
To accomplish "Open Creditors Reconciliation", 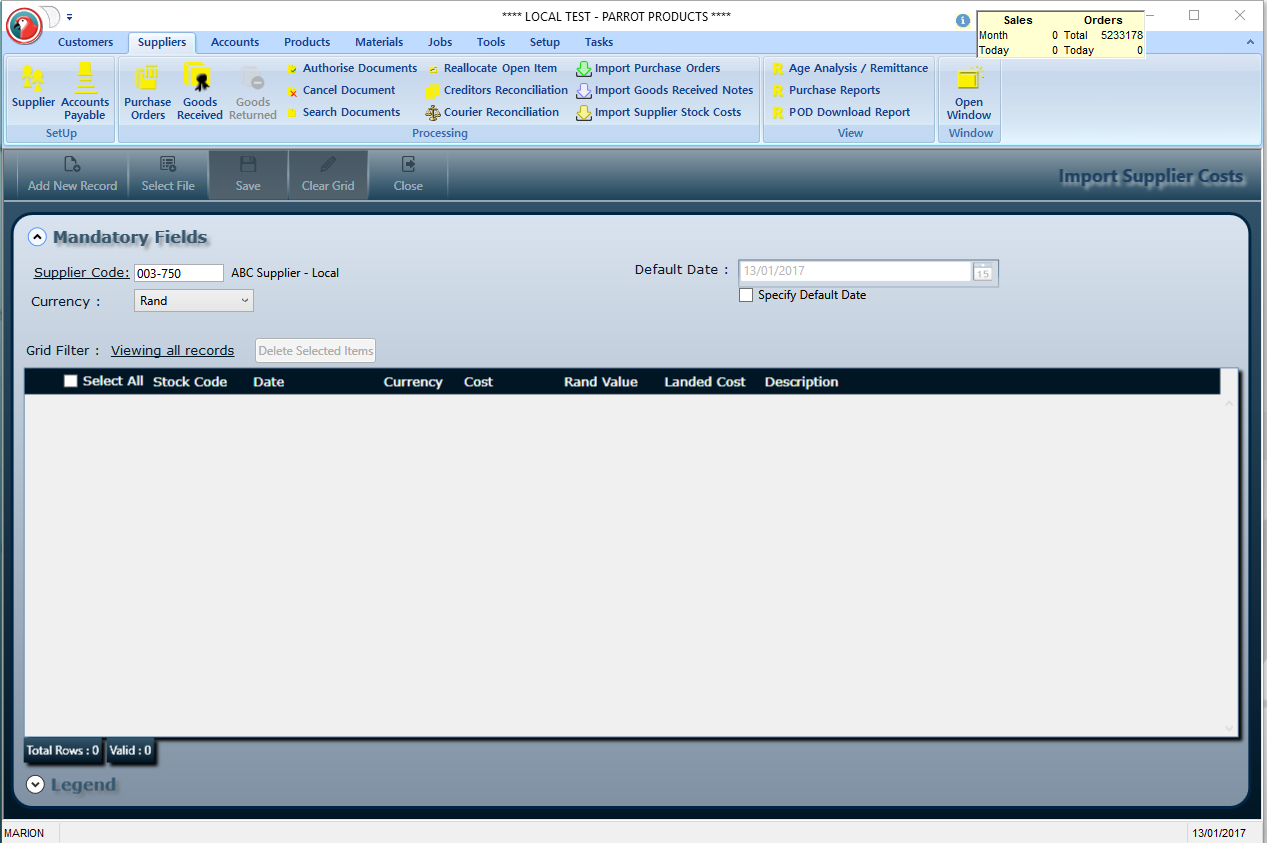I will pos(496,90).
